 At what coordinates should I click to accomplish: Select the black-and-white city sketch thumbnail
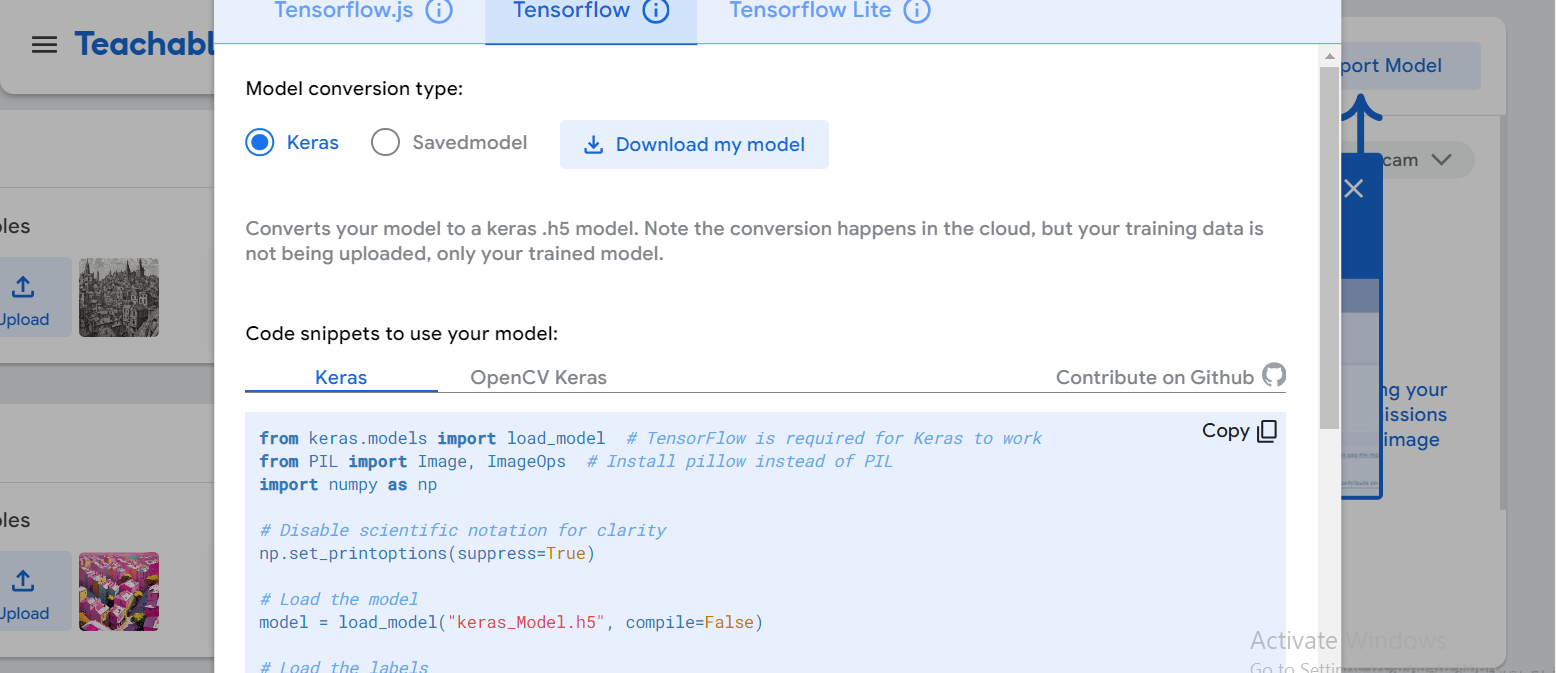pos(119,297)
